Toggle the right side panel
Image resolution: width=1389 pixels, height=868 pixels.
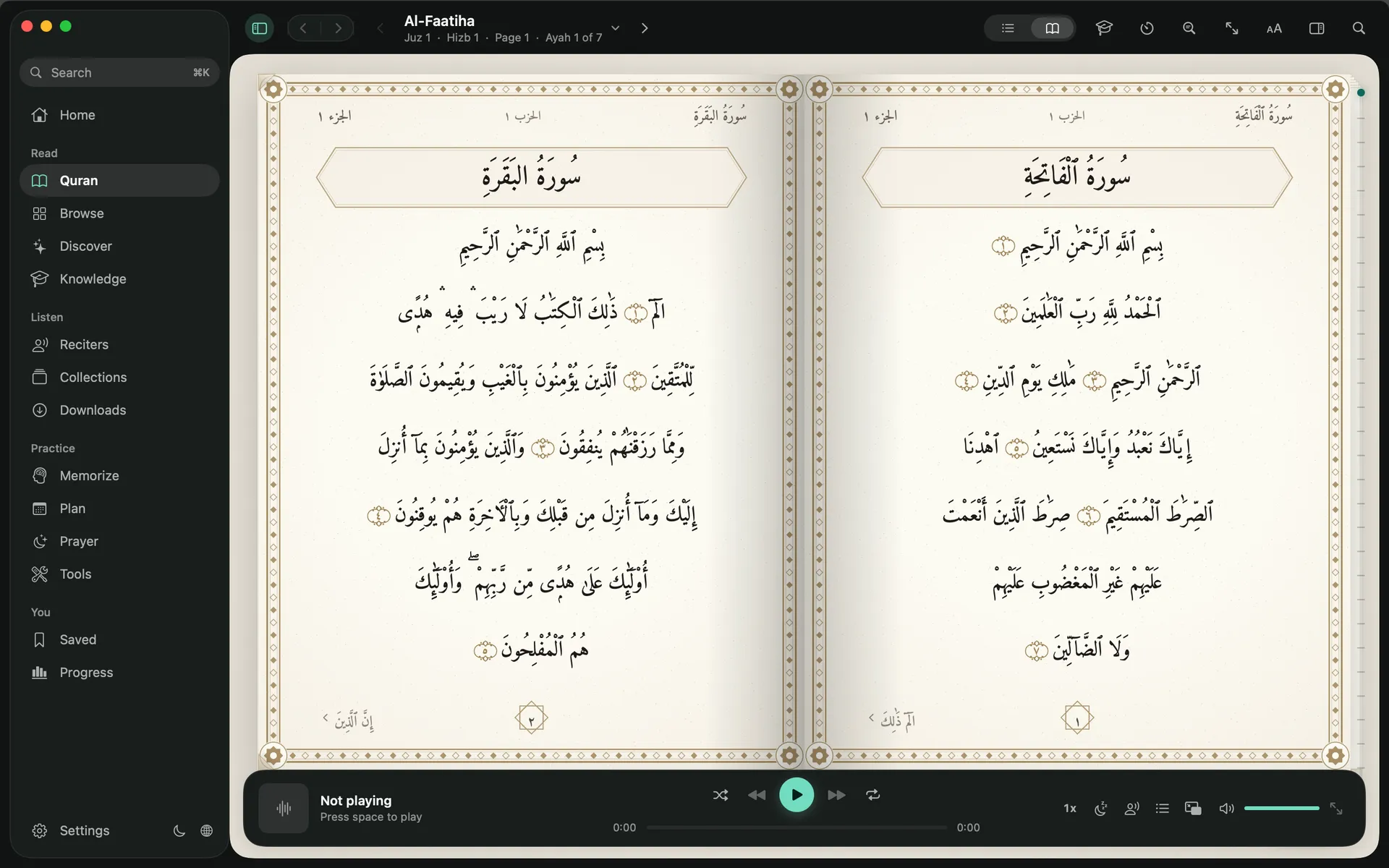1317,28
